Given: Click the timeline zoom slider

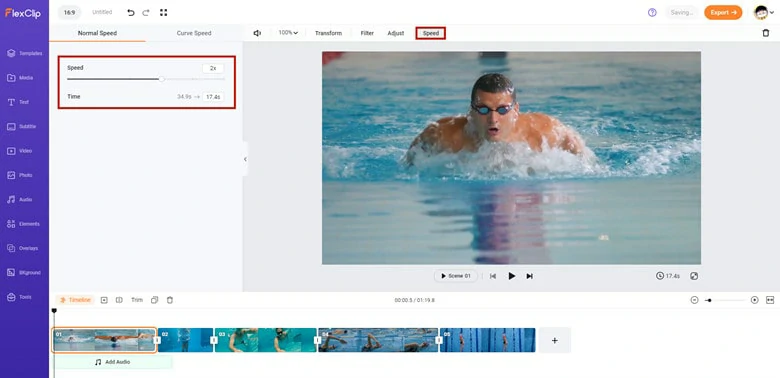Looking at the screenshot, I should 724,300.
